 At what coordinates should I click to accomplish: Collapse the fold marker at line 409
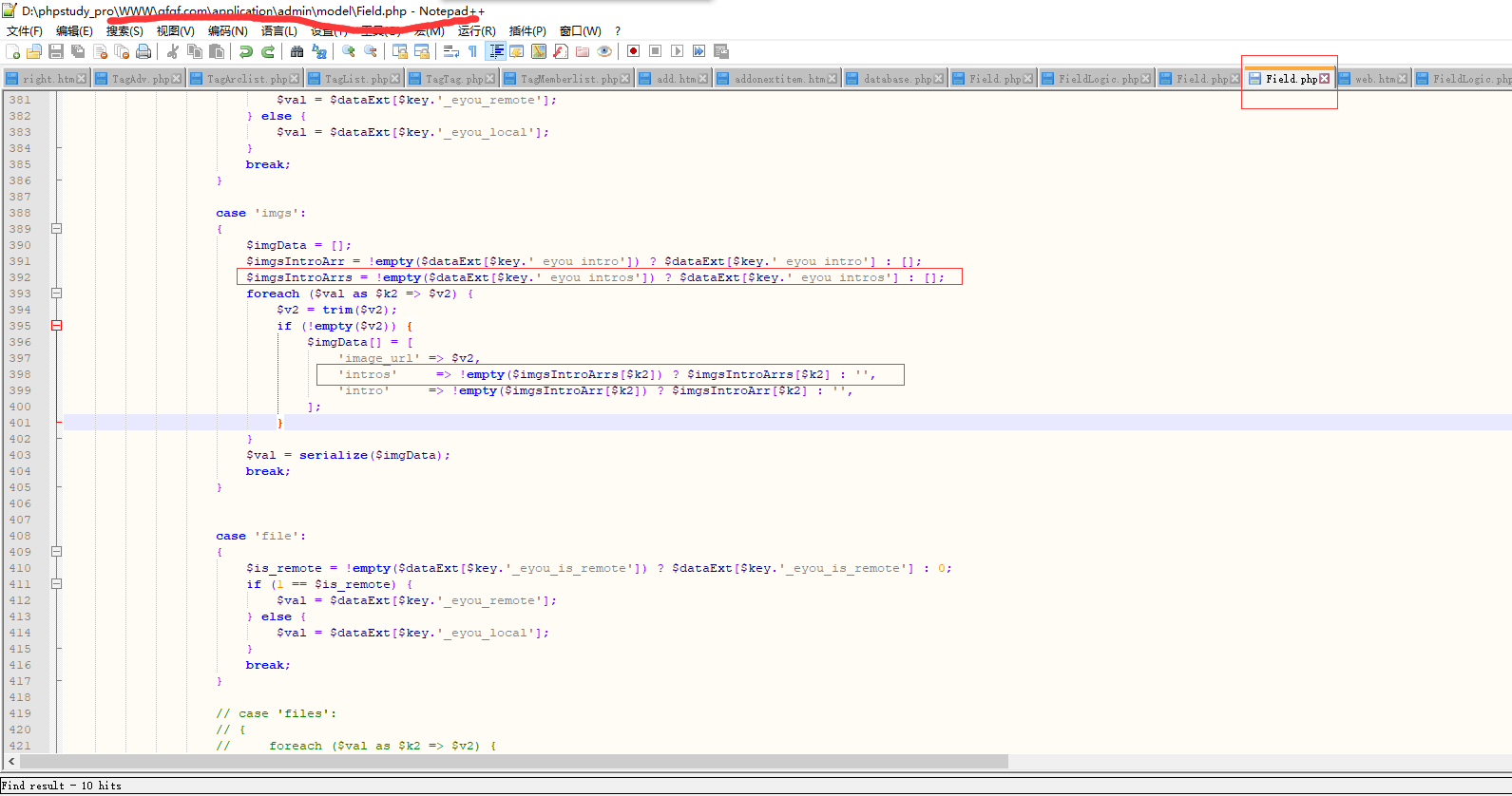(x=56, y=552)
